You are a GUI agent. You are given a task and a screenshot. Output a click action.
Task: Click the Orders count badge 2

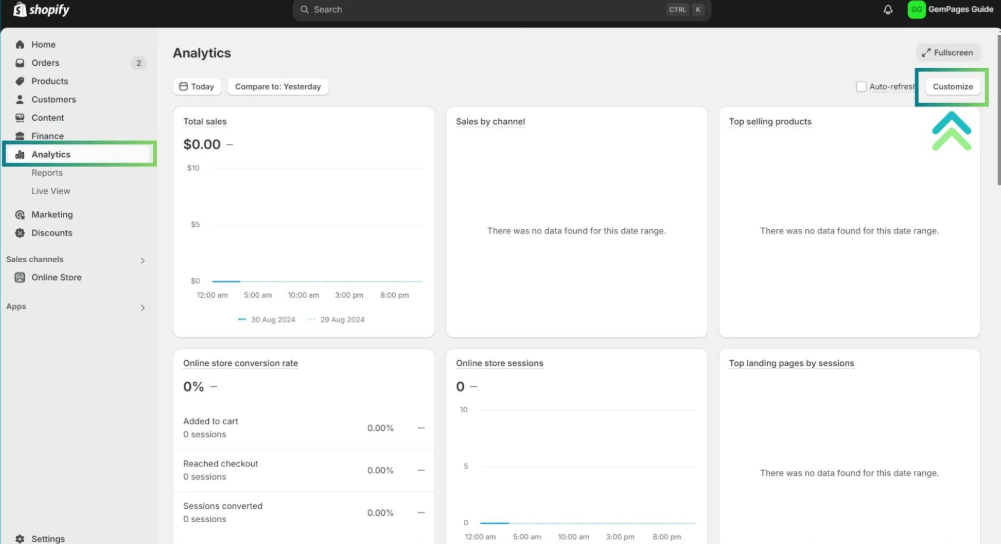coord(139,63)
